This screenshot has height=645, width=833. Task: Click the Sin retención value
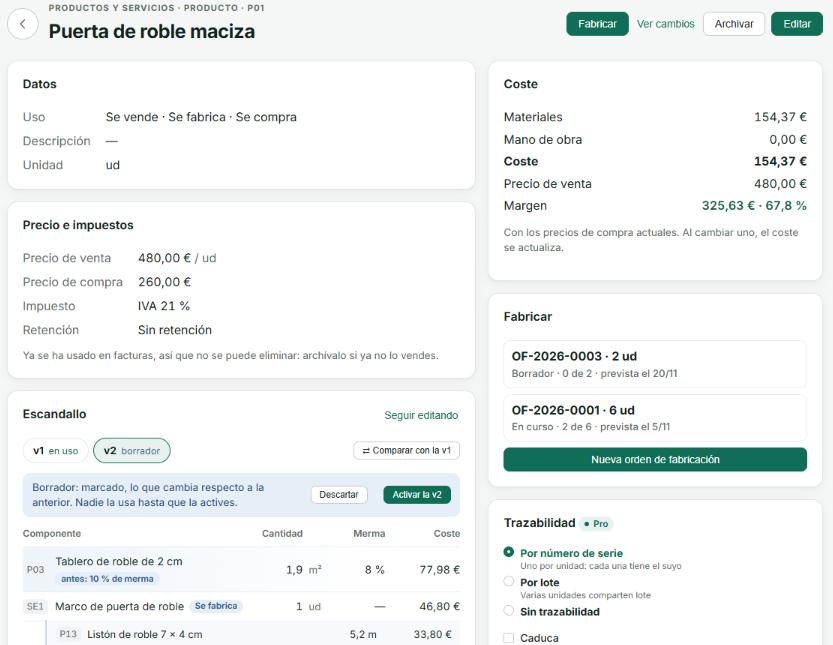click(x=175, y=330)
